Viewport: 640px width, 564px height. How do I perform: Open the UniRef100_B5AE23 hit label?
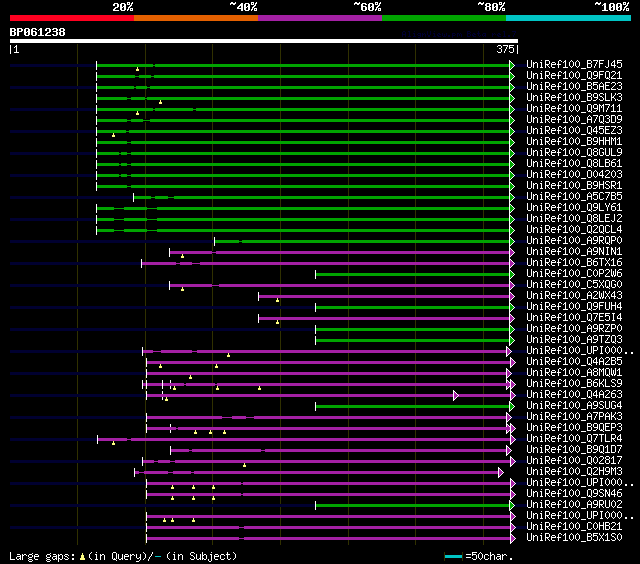[x=574, y=87]
